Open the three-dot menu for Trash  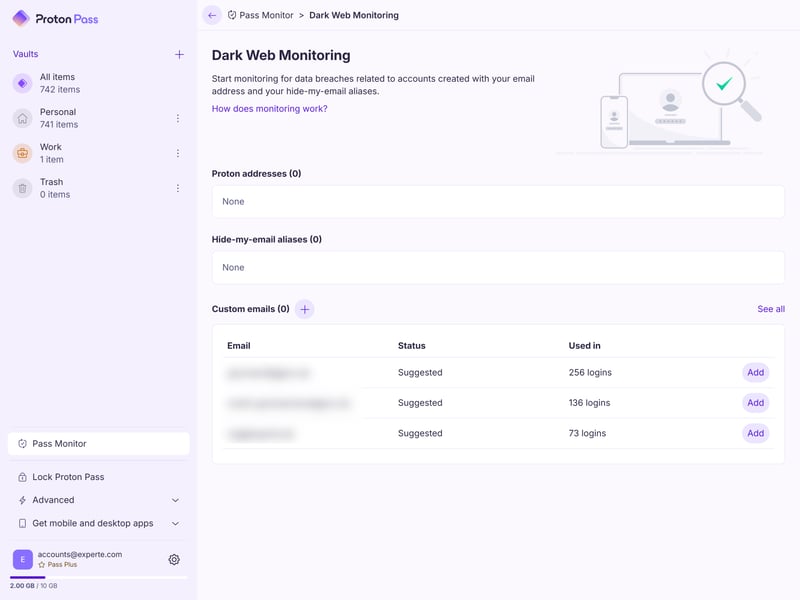click(178, 188)
